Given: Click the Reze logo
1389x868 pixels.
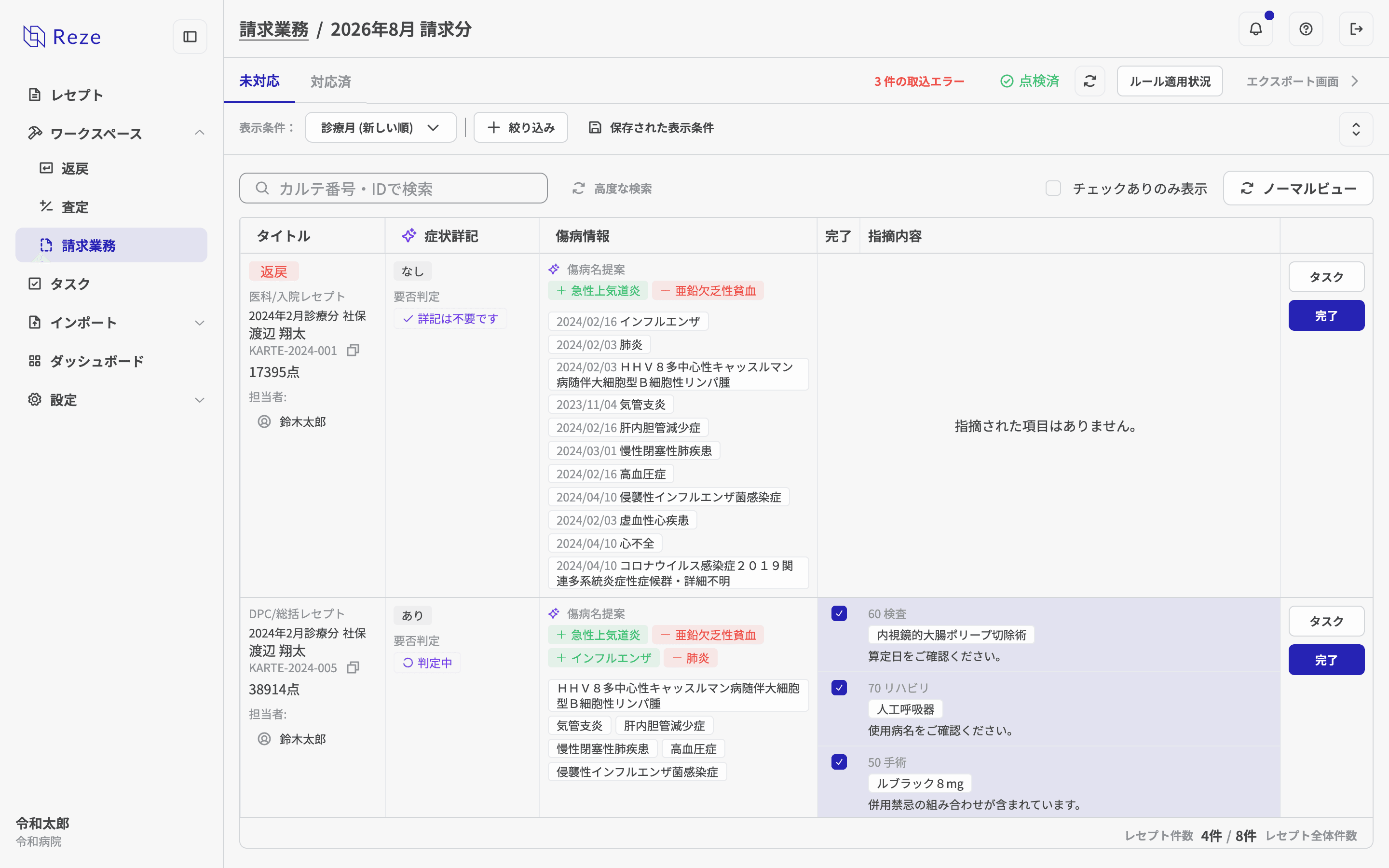Looking at the screenshot, I should tap(62, 37).
